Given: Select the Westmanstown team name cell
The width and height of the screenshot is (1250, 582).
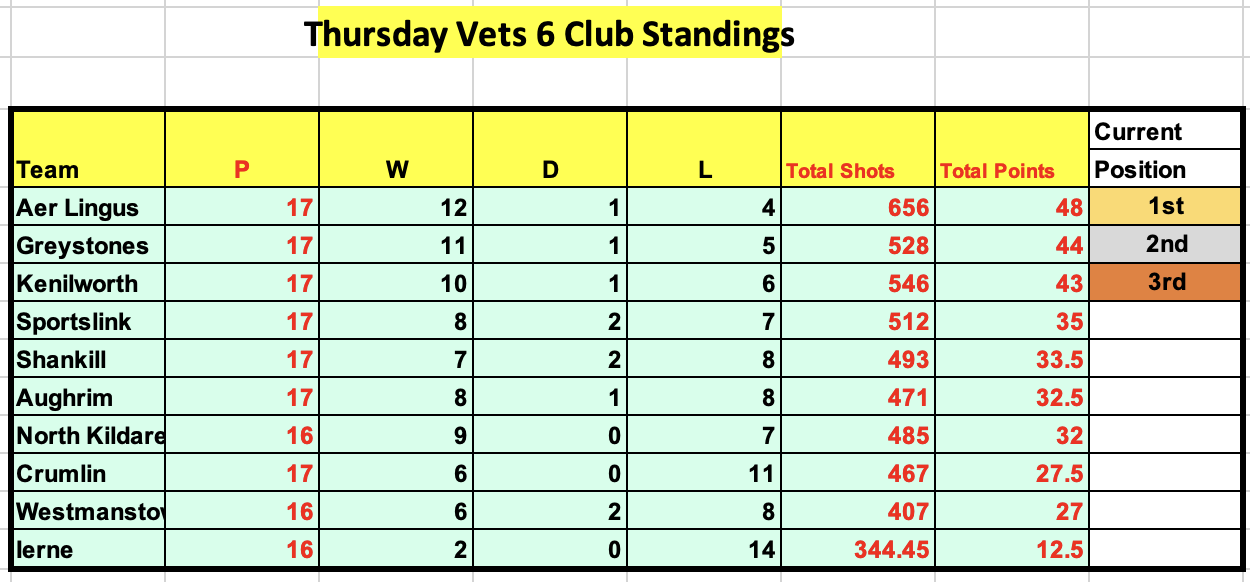Looking at the screenshot, I should click(88, 511).
